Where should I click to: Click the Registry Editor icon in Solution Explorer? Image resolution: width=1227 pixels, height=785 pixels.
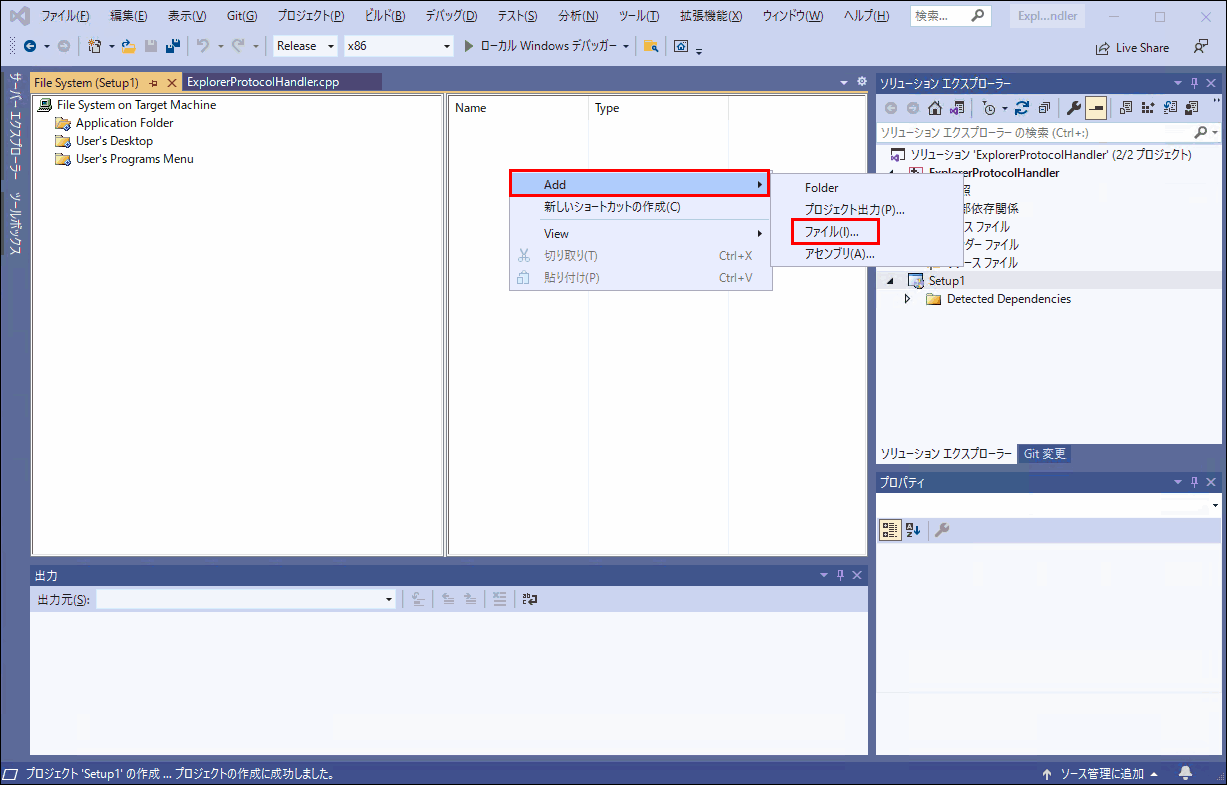[x=1147, y=108]
